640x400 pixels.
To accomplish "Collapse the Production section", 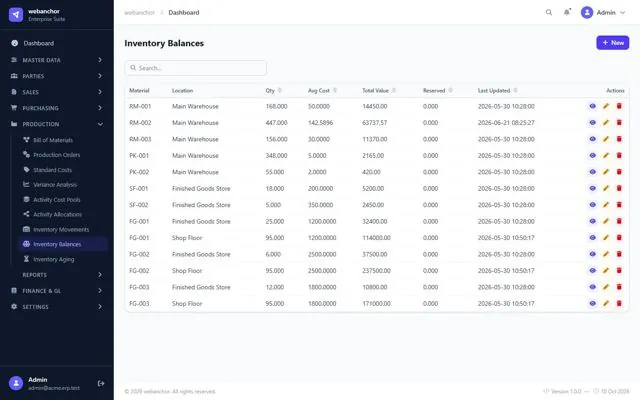I will coord(57,124).
